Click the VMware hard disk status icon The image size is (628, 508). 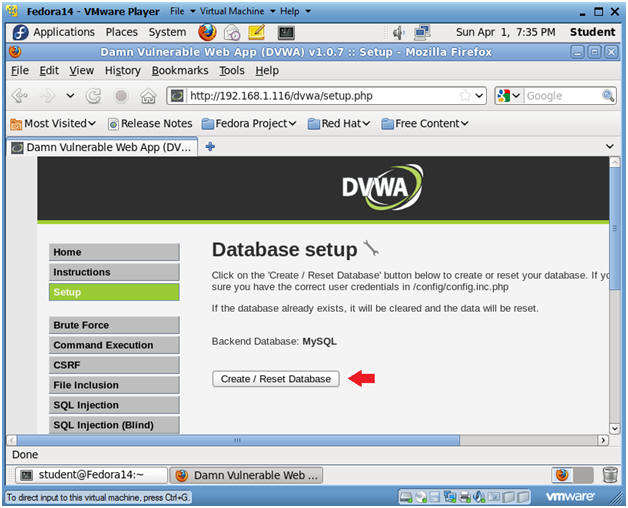[405, 497]
